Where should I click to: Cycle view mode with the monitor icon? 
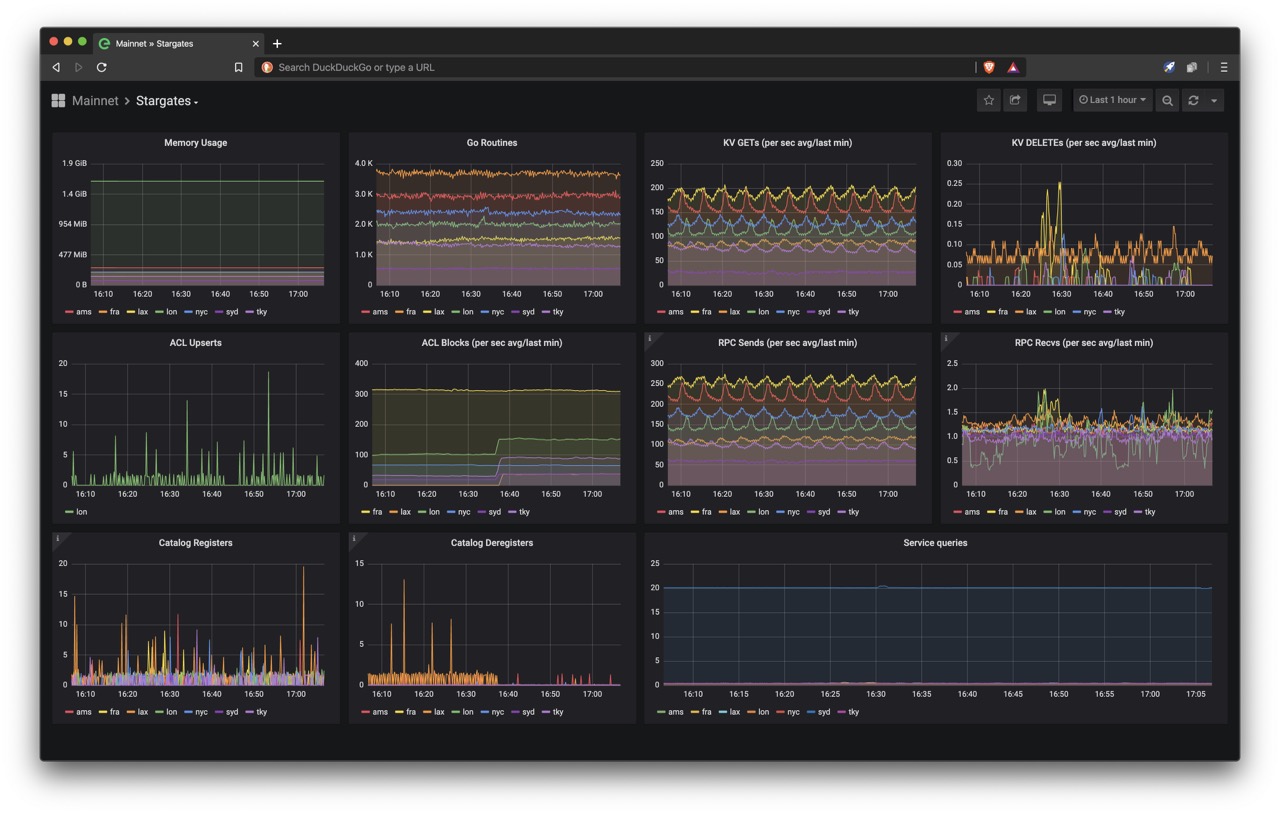[1049, 100]
